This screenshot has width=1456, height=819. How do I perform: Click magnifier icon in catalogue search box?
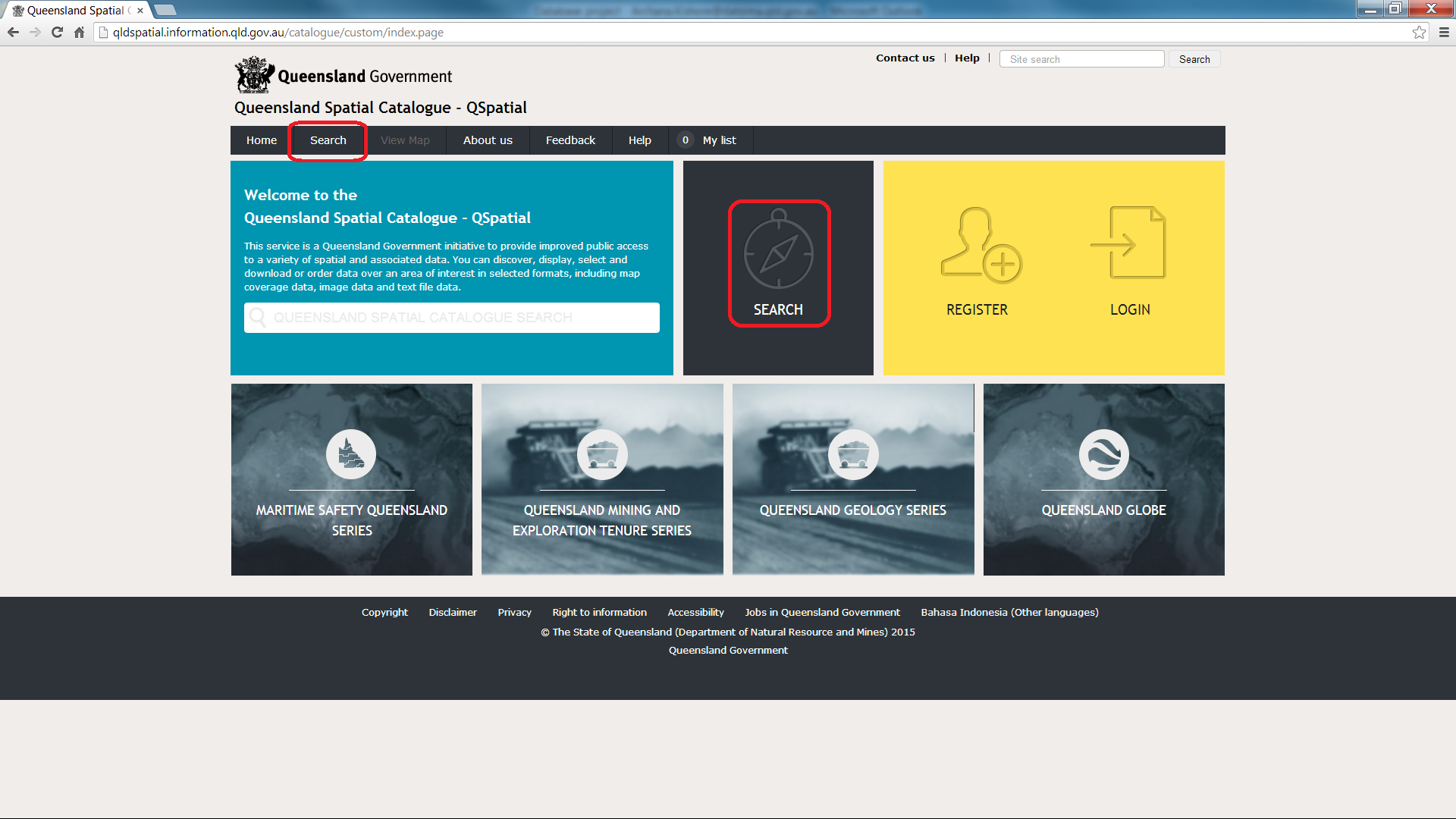[x=258, y=317]
